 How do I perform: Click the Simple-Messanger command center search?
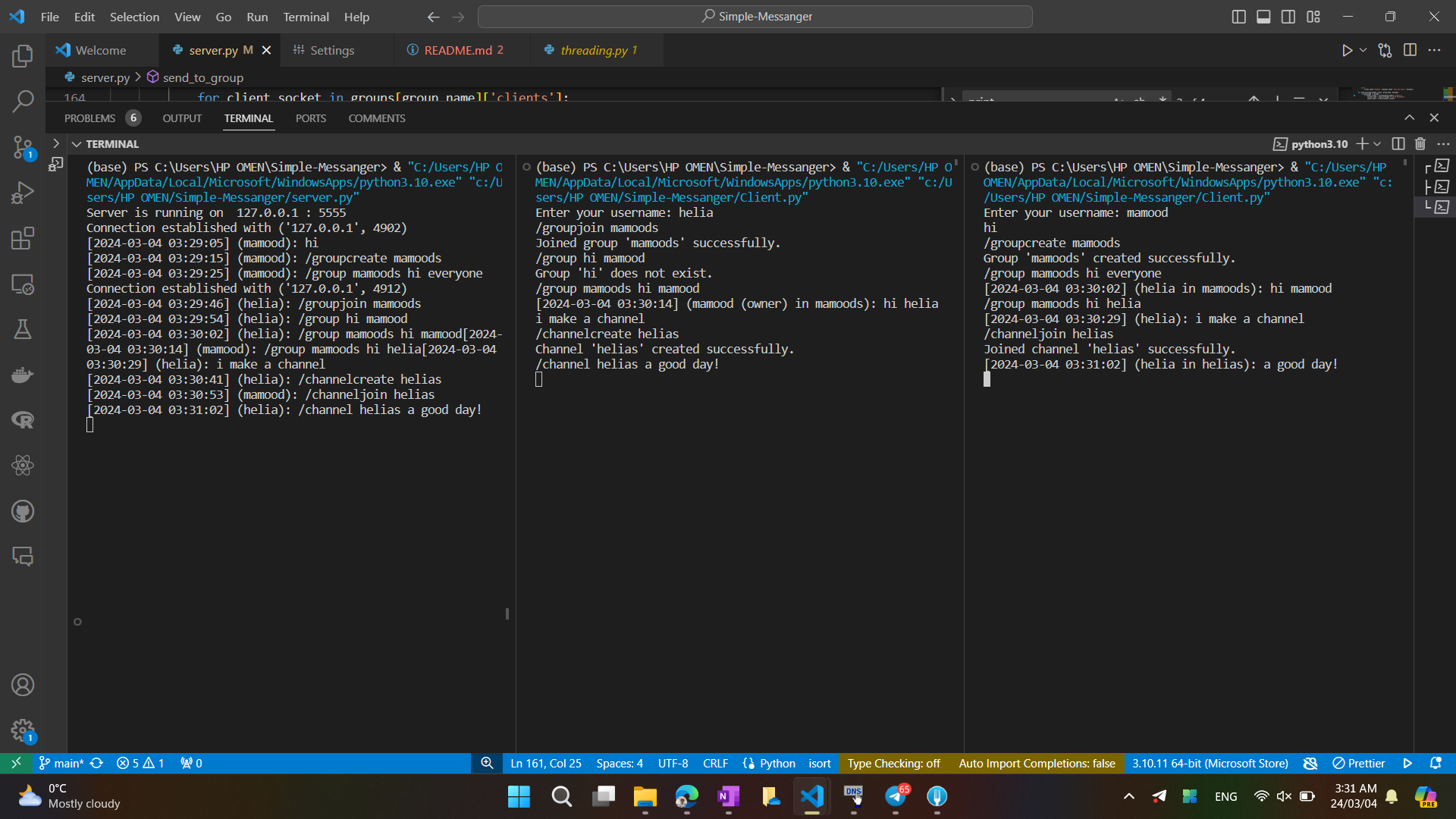tap(755, 17)
